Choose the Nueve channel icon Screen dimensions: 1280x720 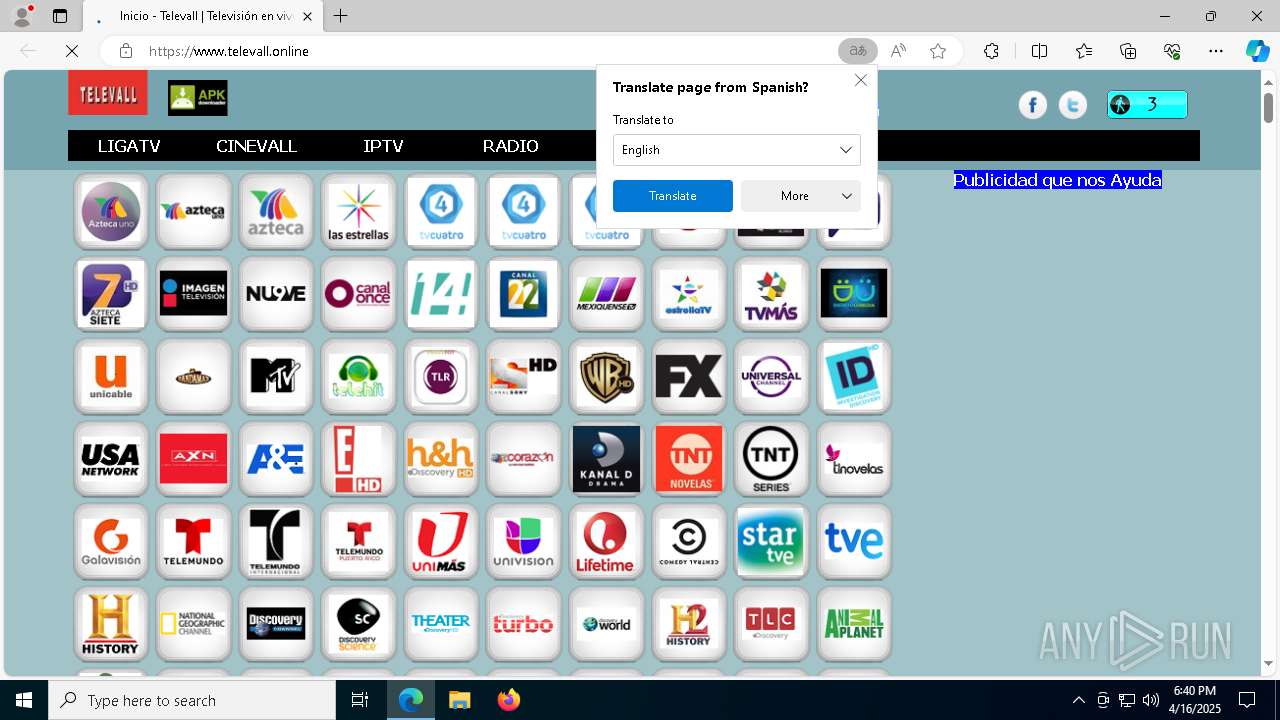pos(276,294)
